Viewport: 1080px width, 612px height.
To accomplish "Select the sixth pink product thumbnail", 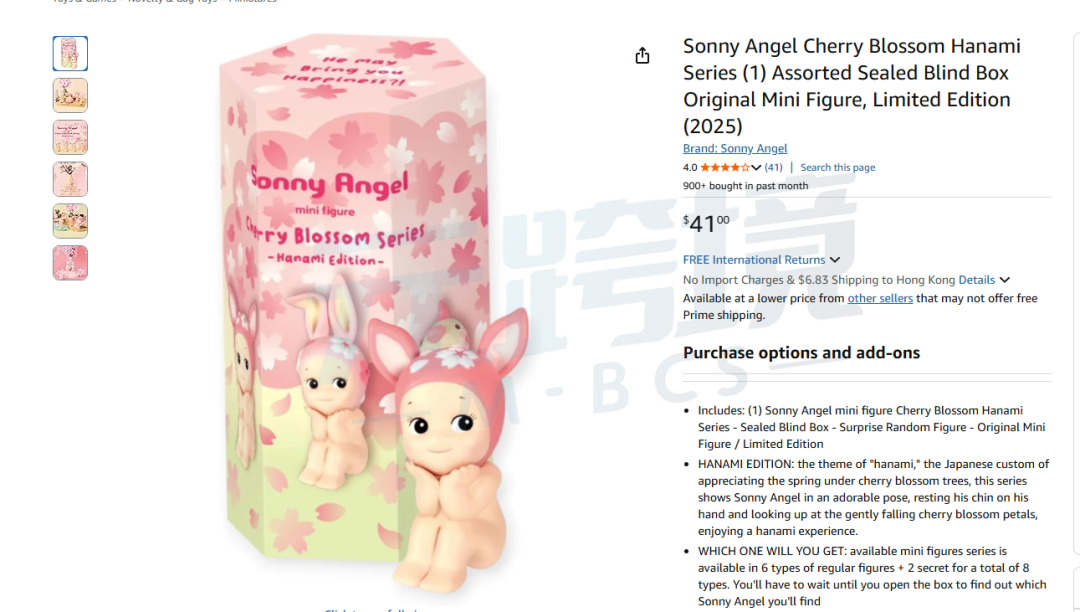I will tap(70, 263).
